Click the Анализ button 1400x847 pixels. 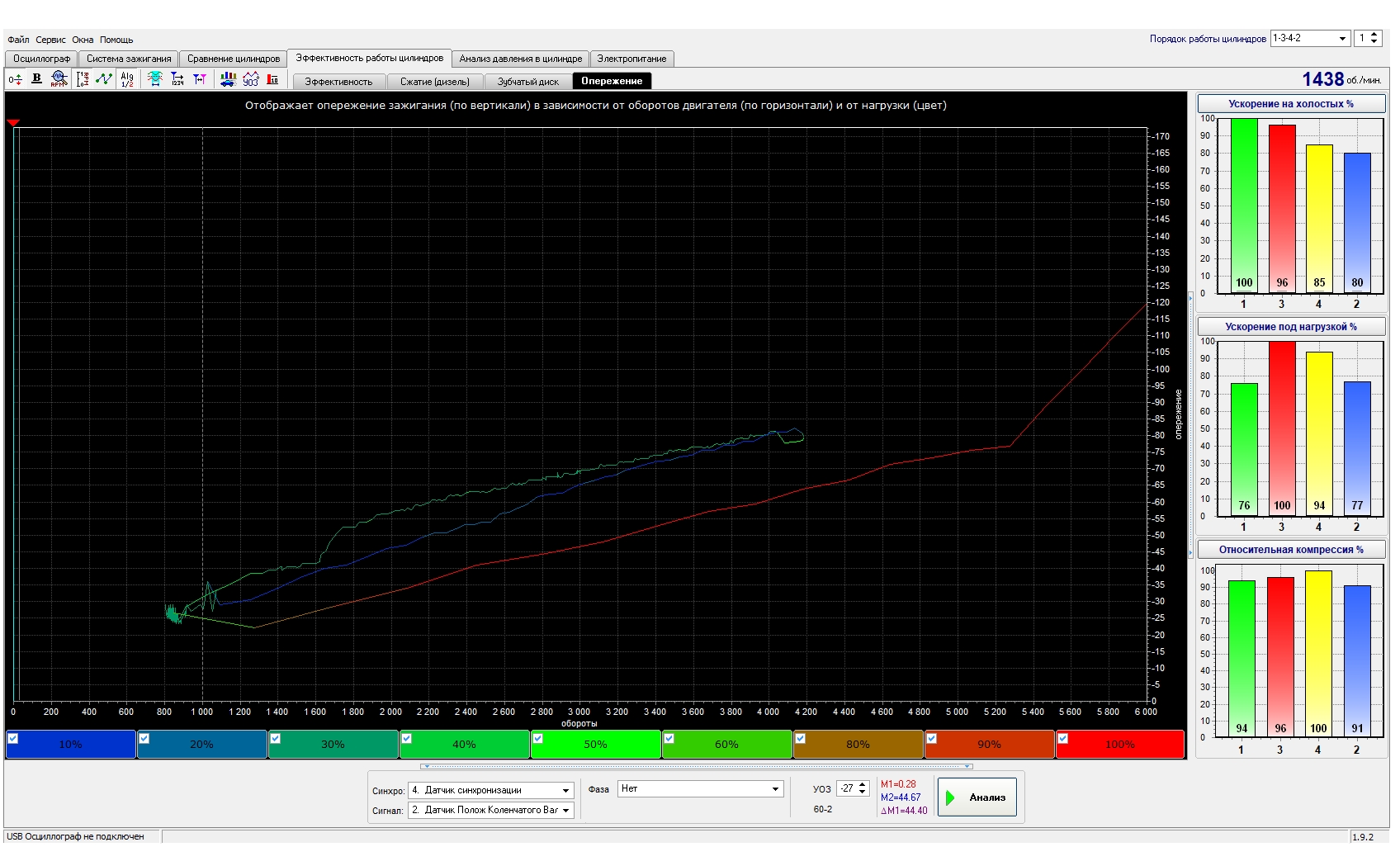(x=977, y=797)
